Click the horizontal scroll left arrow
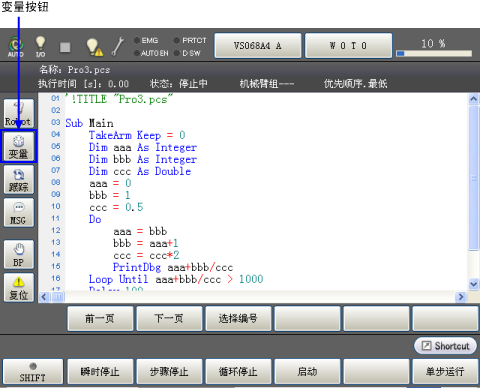 [44, 297]
